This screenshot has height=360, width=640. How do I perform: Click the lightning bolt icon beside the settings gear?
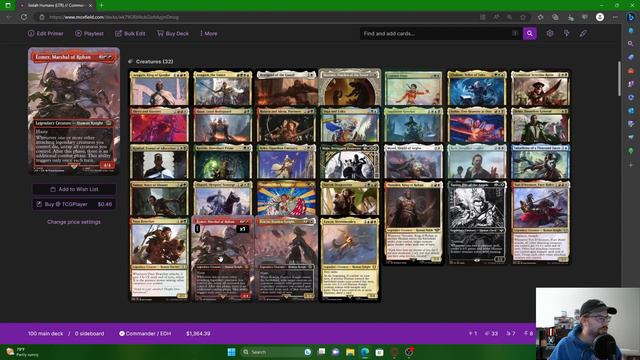tap(567, 33)
